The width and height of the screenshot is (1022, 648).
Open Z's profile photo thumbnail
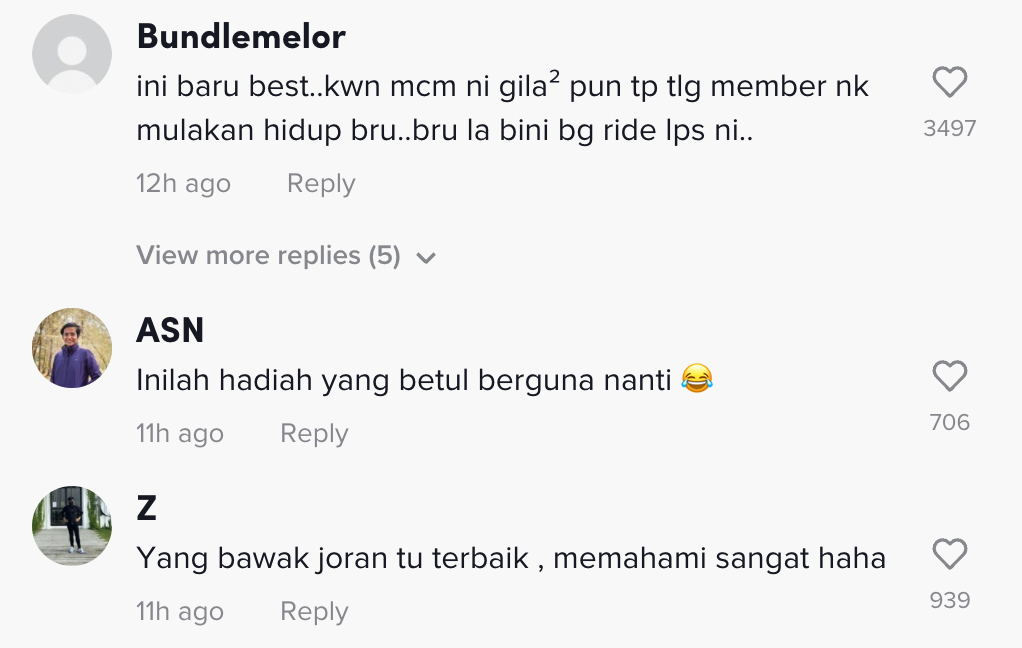pyautogui.click(x=72, y=526)
